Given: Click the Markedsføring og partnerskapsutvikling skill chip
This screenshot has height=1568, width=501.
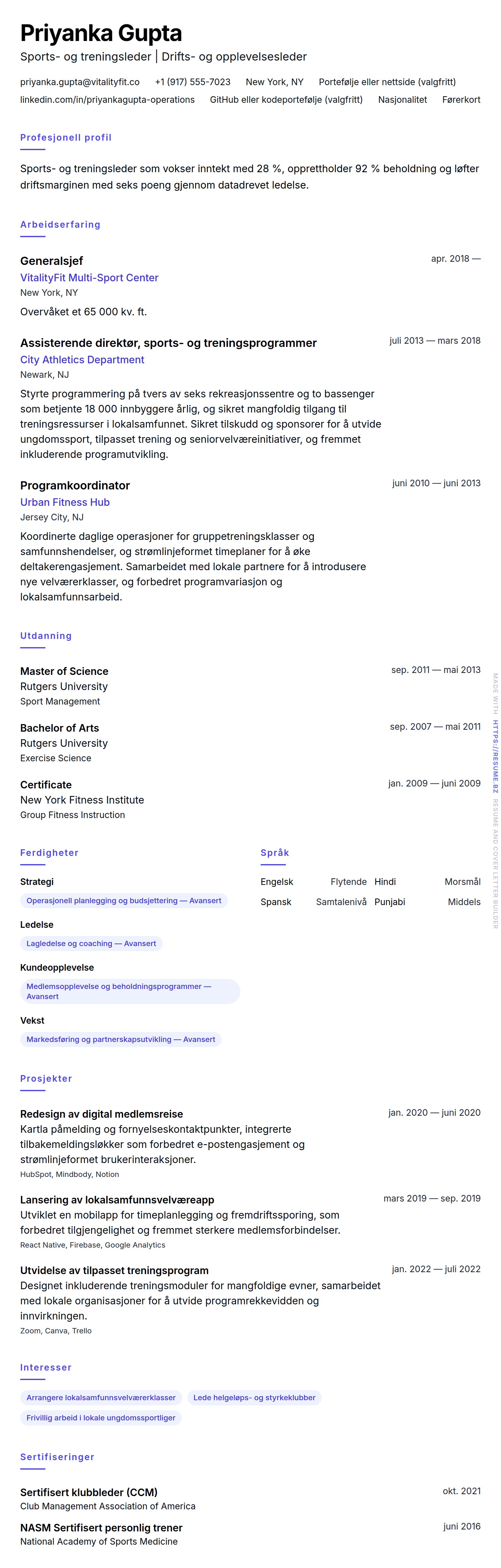Looking at the screenshot, I should point(121,1040).
